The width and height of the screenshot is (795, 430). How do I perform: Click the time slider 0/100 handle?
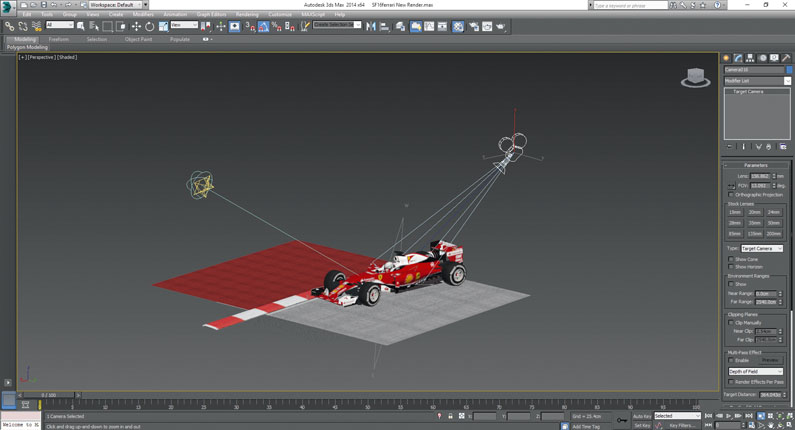[49, 395]
